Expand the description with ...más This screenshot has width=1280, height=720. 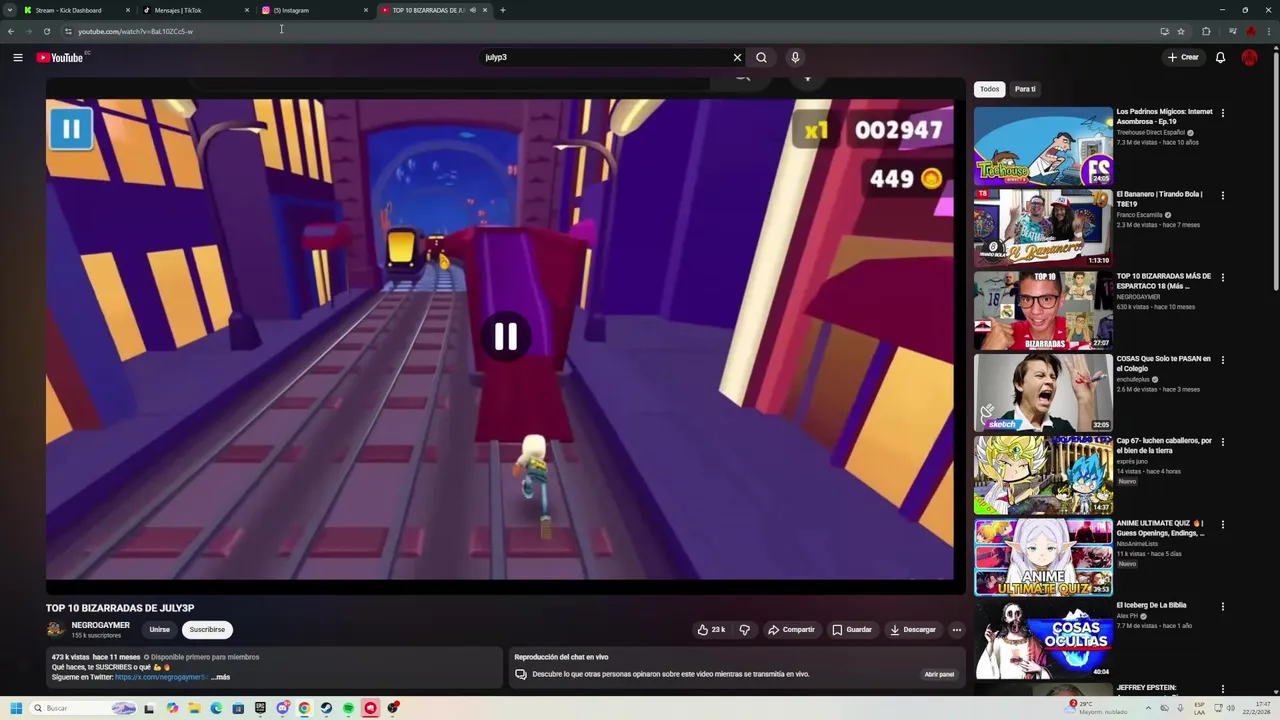click(220, 677)
